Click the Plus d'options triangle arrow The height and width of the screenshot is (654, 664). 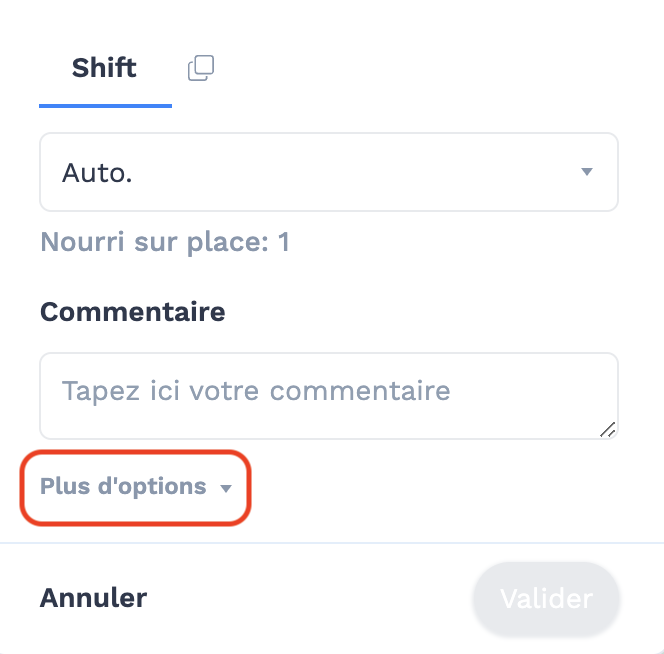(x=226, y=488)
